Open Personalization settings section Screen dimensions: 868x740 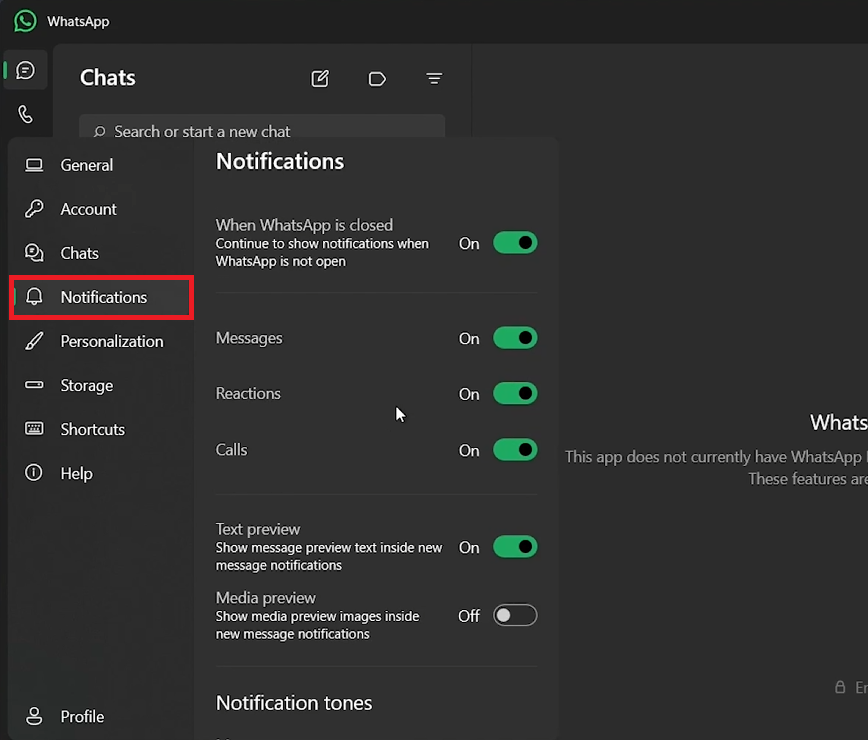[x=101, y=341]
